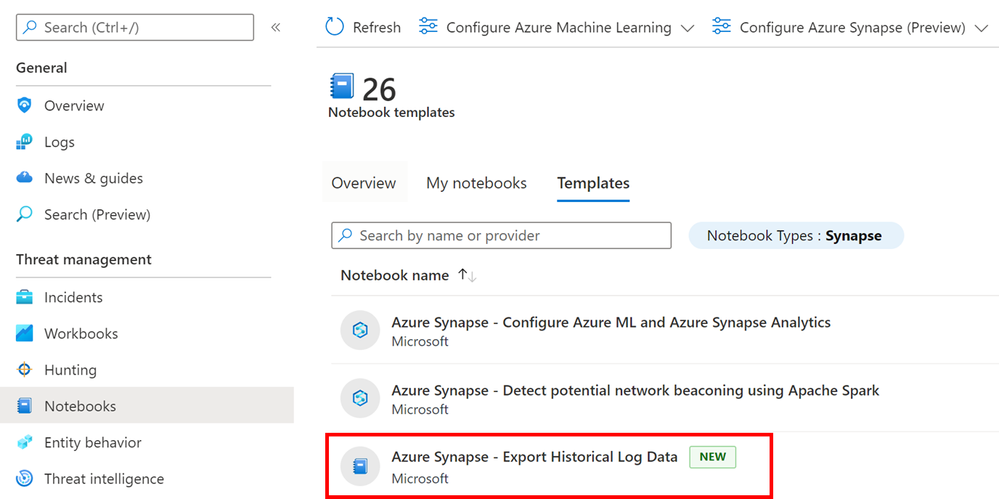Screen dimensions: 999x499
Task: Switch to the My notebooks tab
Action: (476, 183)
